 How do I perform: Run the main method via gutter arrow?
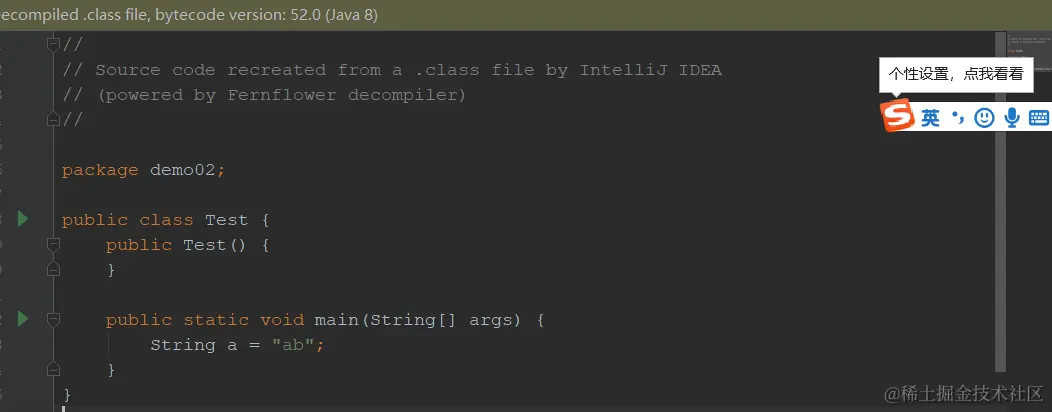tap(23, 319)
